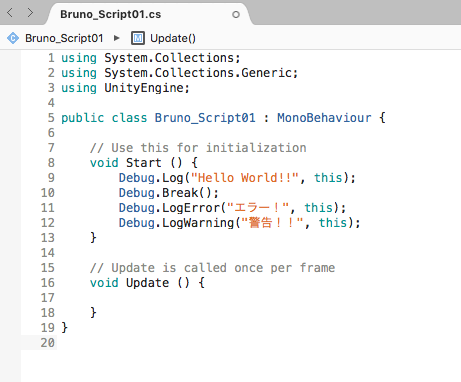Click the "エラー！" string literal
Image resolution: width=461 pixels, height=382 pixels.
coord(258,208)
